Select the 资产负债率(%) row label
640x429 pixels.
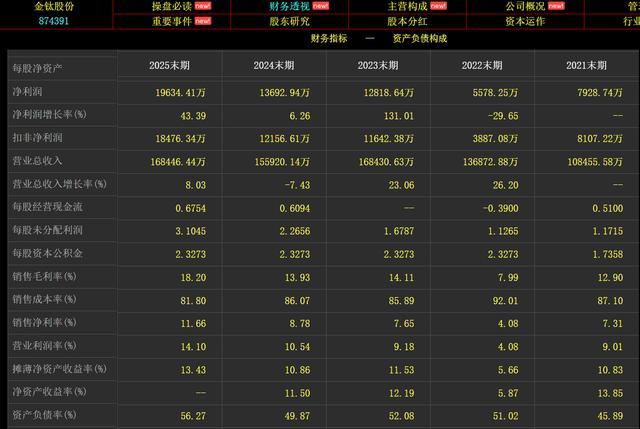click(44, 415)
